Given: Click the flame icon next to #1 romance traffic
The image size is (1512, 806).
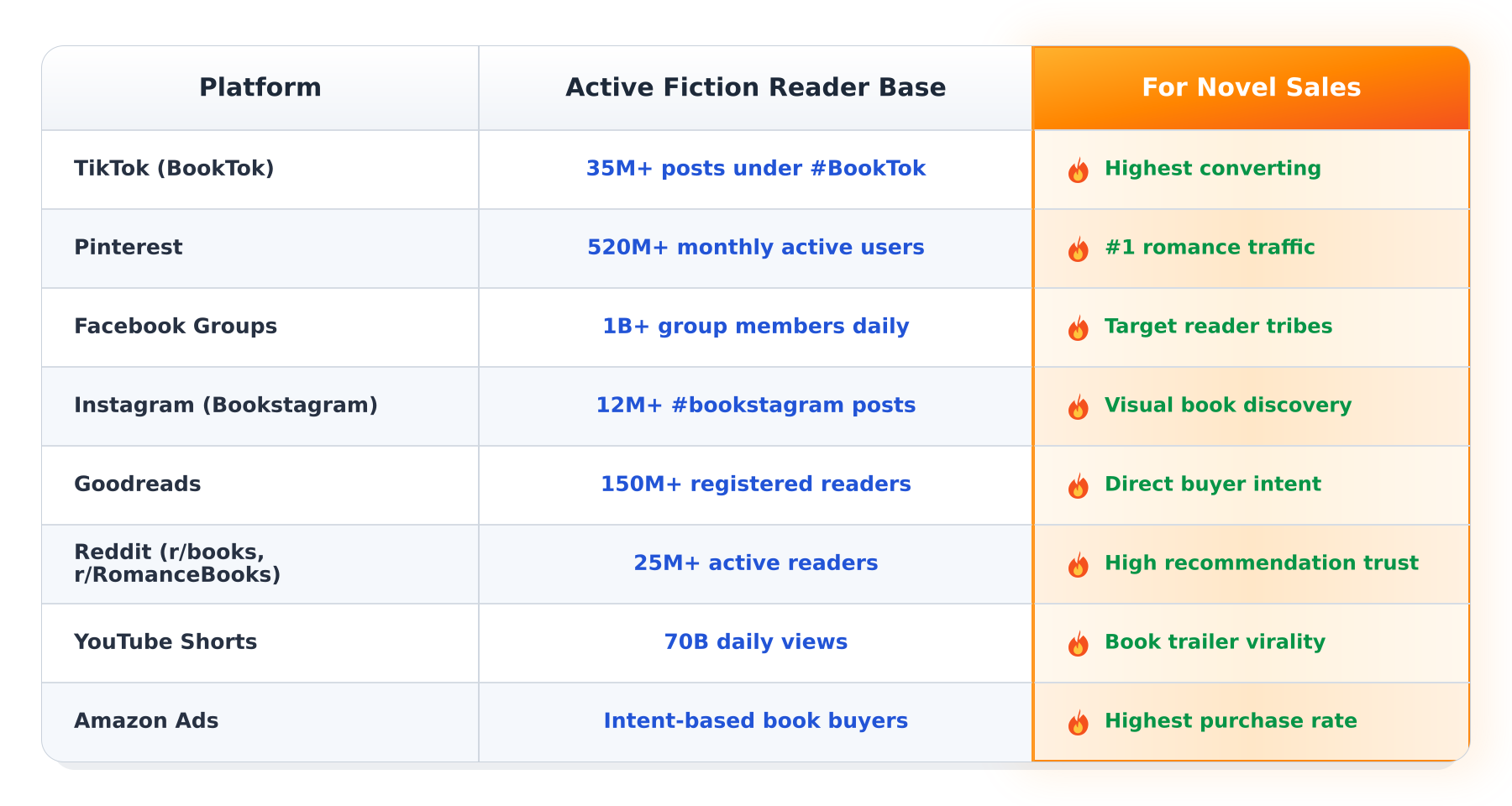Looking at the screenshot, I should 1079,249.
